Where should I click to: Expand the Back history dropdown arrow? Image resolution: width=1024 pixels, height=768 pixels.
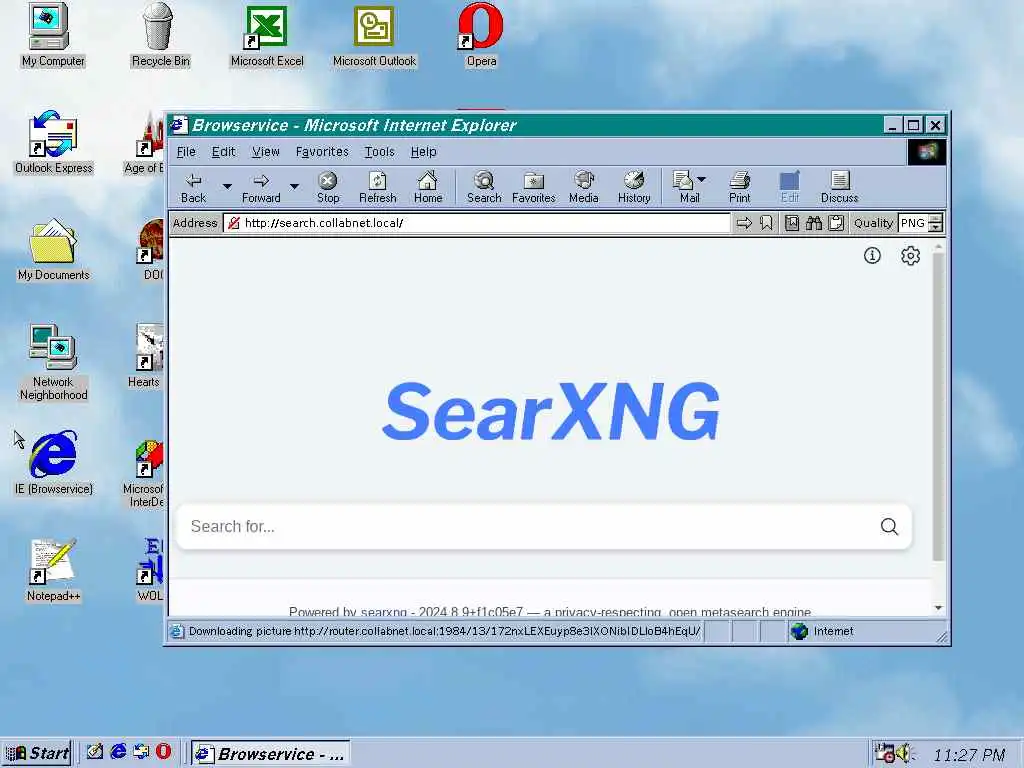point(227,187)
